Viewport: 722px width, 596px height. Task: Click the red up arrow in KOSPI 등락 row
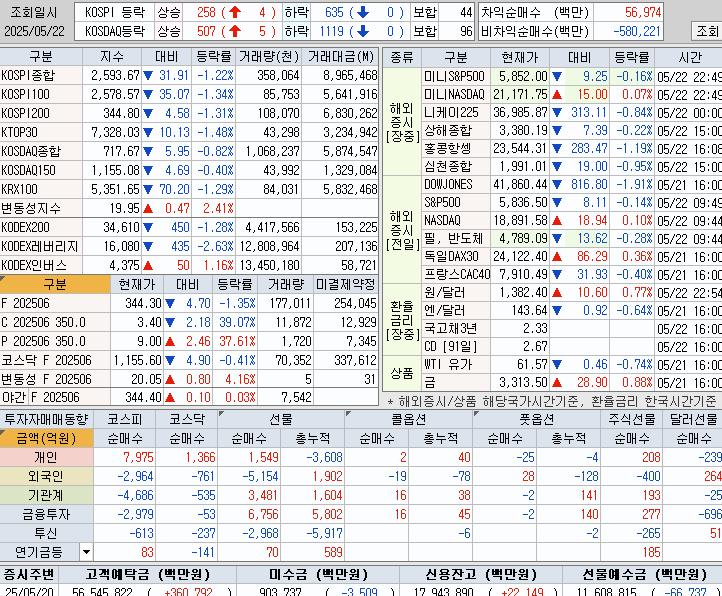(x=235, y=12)
